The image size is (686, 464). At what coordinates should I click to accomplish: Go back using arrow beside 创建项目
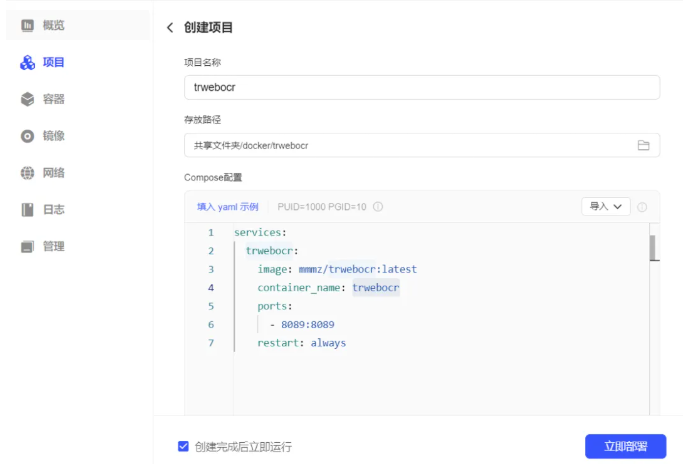[x=170, y=28]
